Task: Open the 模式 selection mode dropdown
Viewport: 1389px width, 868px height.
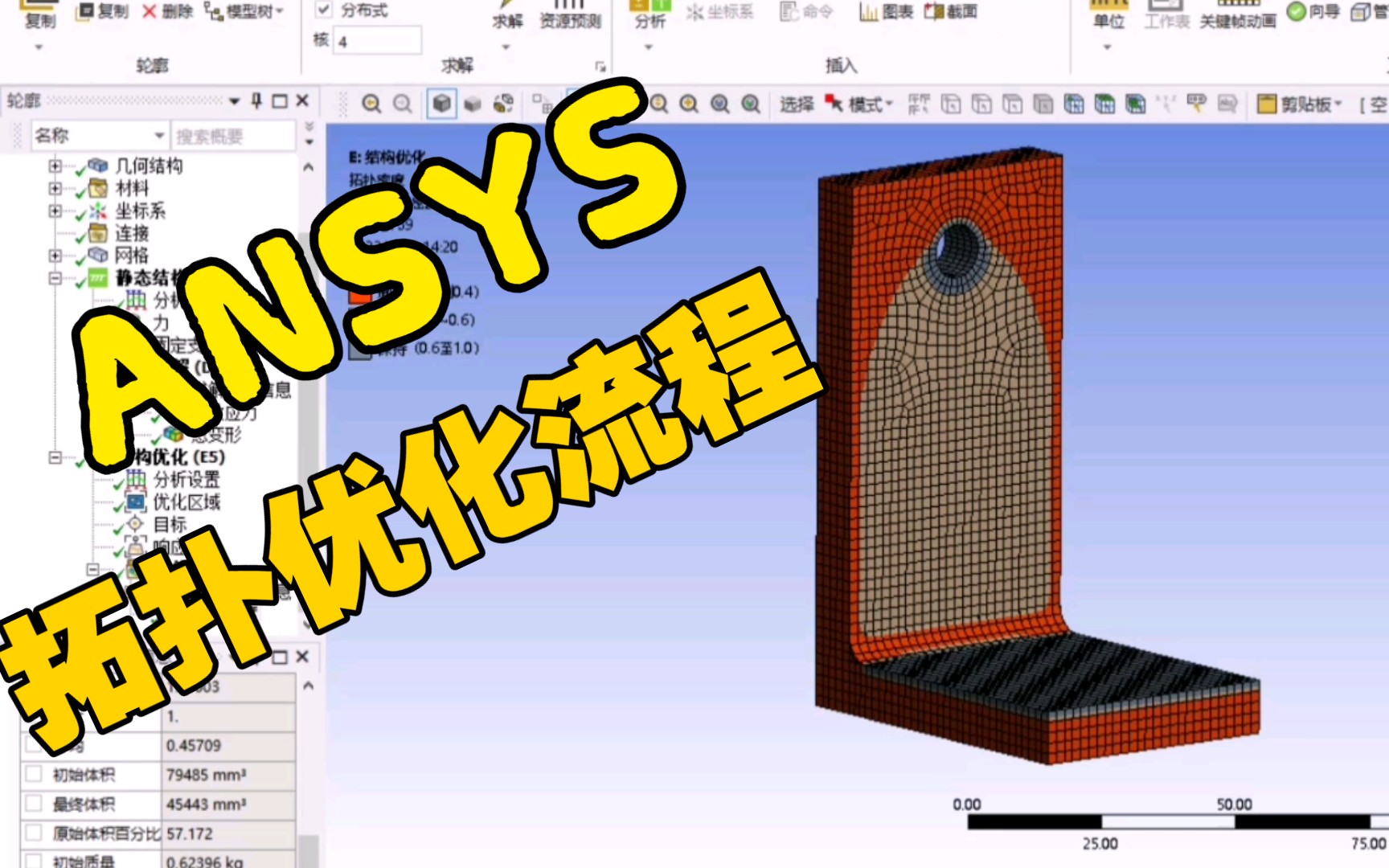Action: [x=889, y=104]
